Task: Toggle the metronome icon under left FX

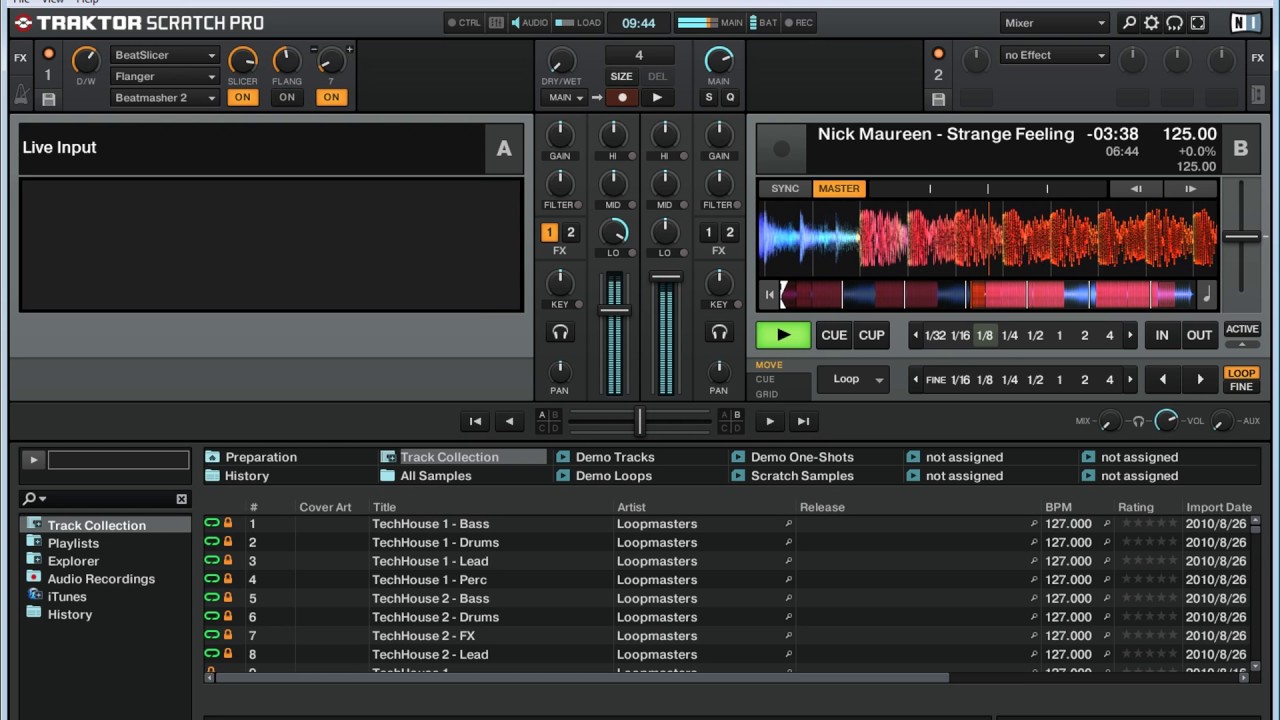Action: tap(21, 97)
